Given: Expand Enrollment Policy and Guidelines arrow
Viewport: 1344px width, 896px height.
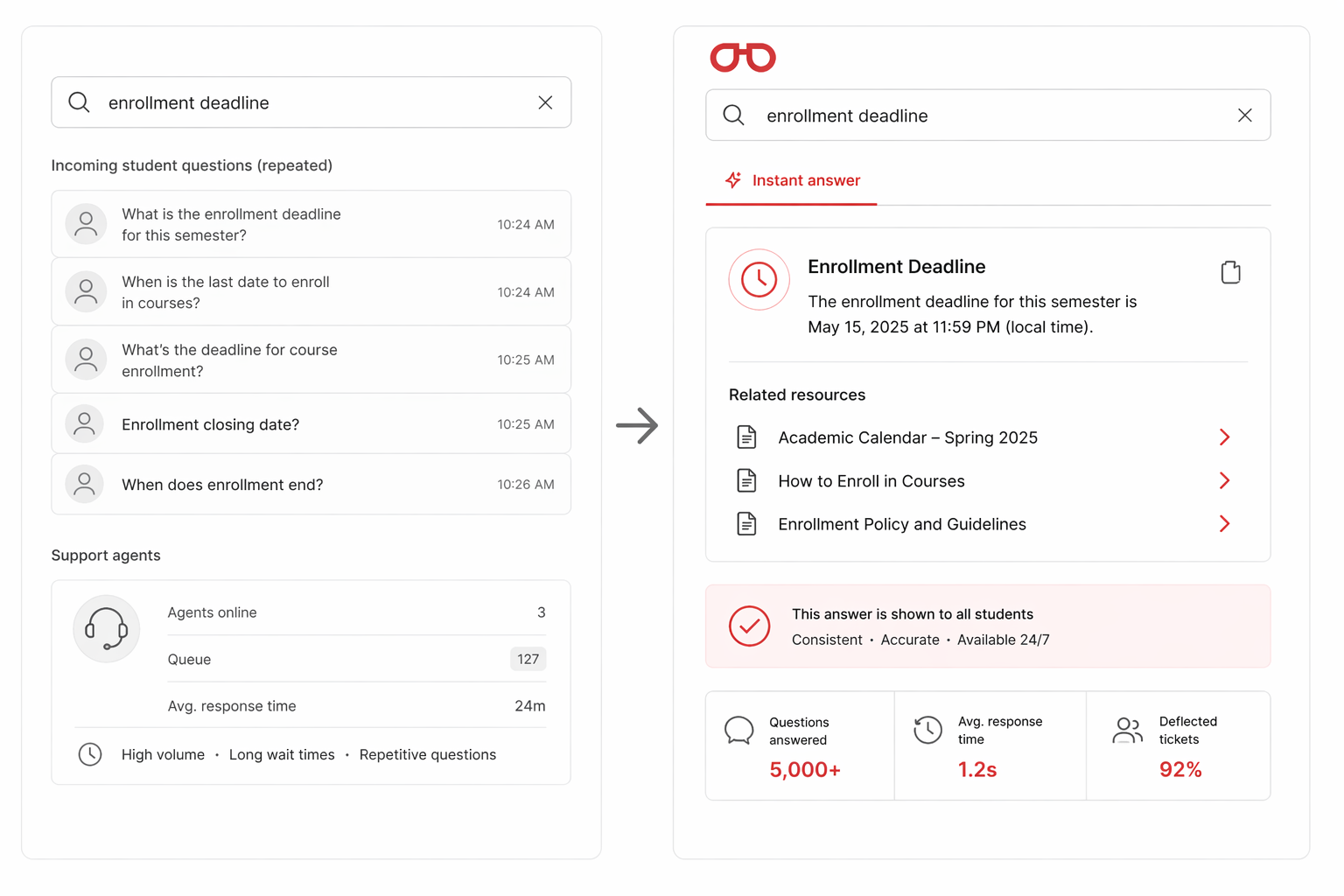Looking at the screenshot, I should pos(1225,523).
